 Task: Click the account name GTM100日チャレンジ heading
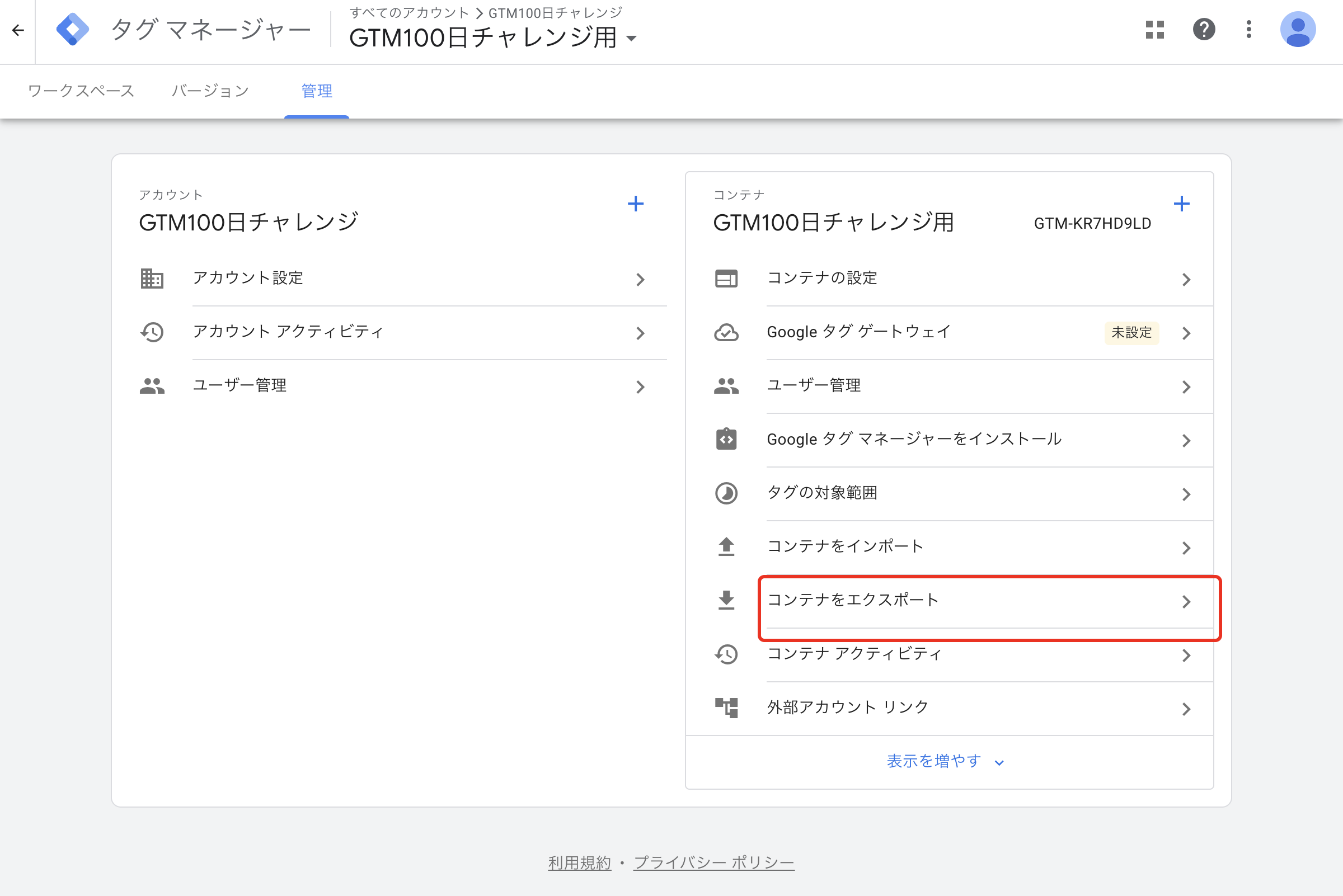click(x=248, y=221)
